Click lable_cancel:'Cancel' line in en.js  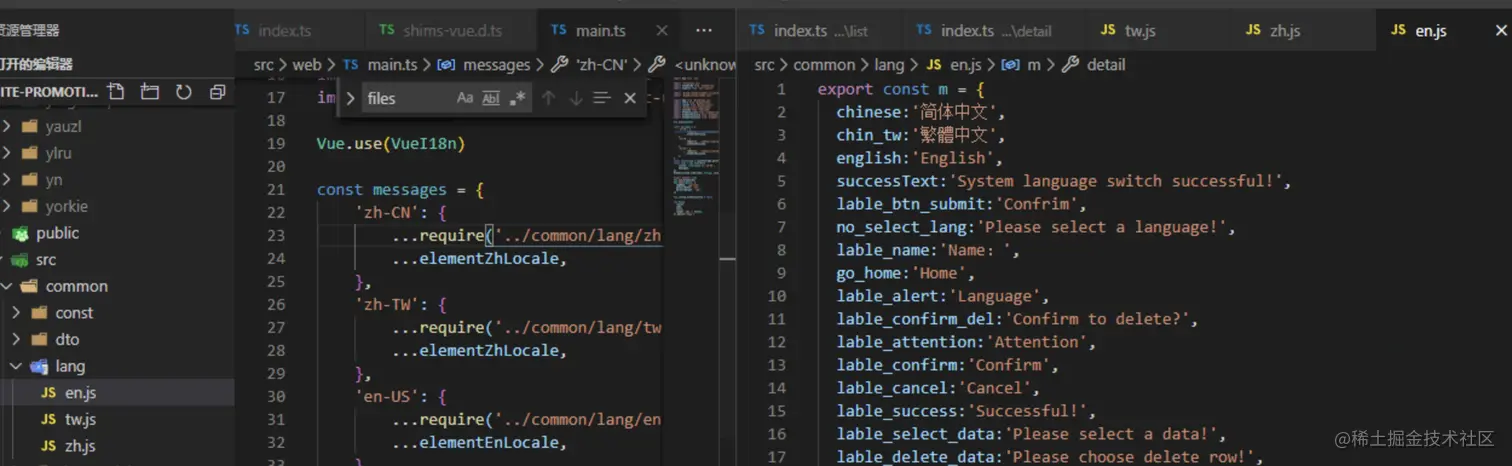click(x=938, y=388)
